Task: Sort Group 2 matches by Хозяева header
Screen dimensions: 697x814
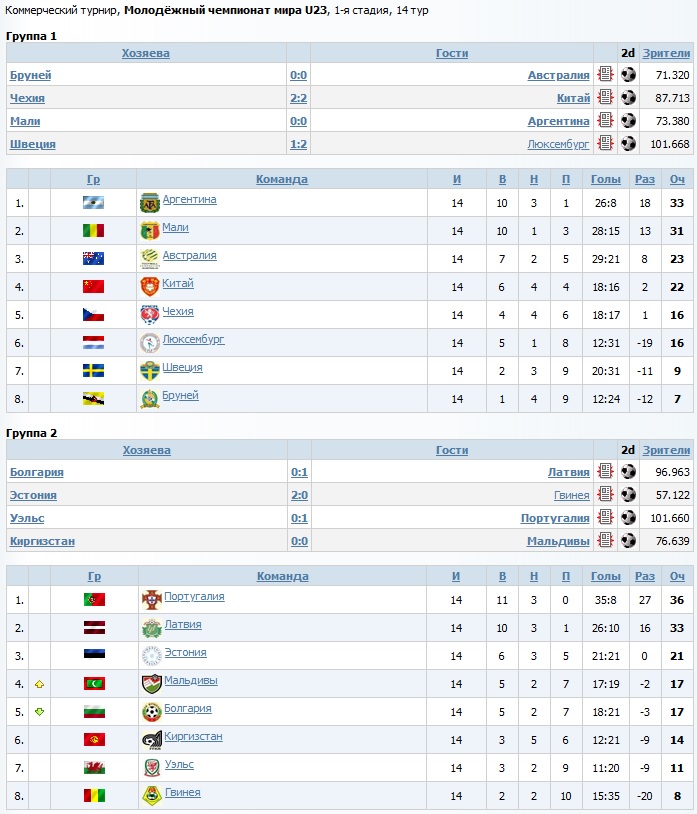Action: tap(146, 450)
